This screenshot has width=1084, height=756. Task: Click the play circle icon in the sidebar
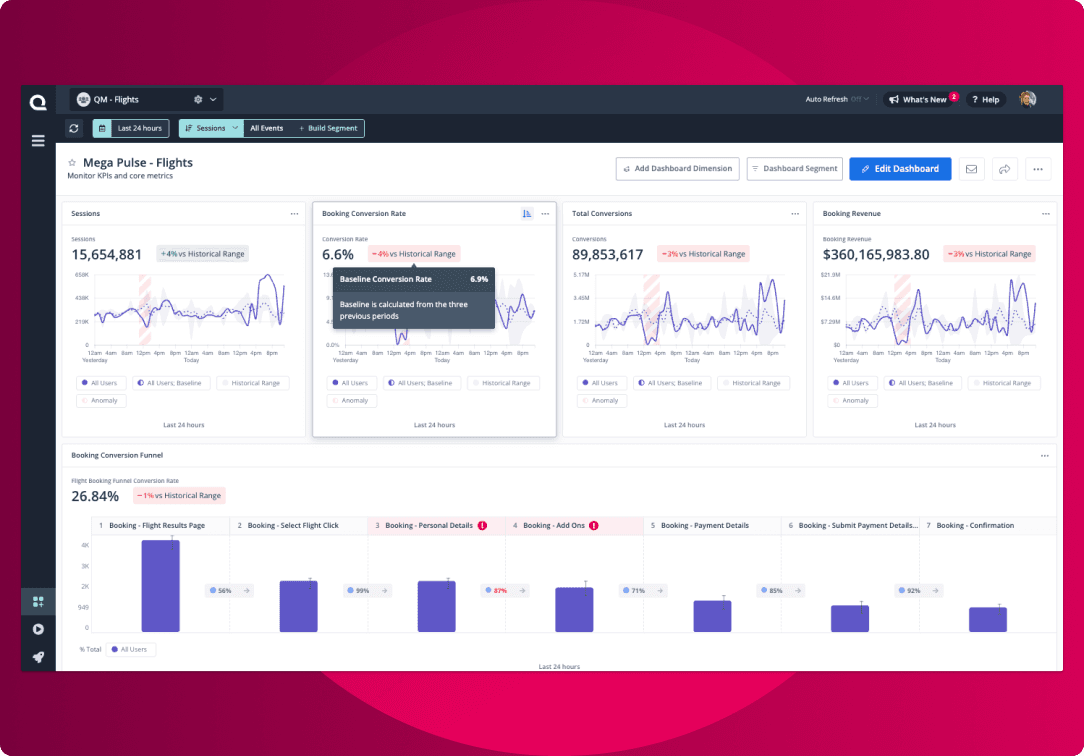coord(38,629)
